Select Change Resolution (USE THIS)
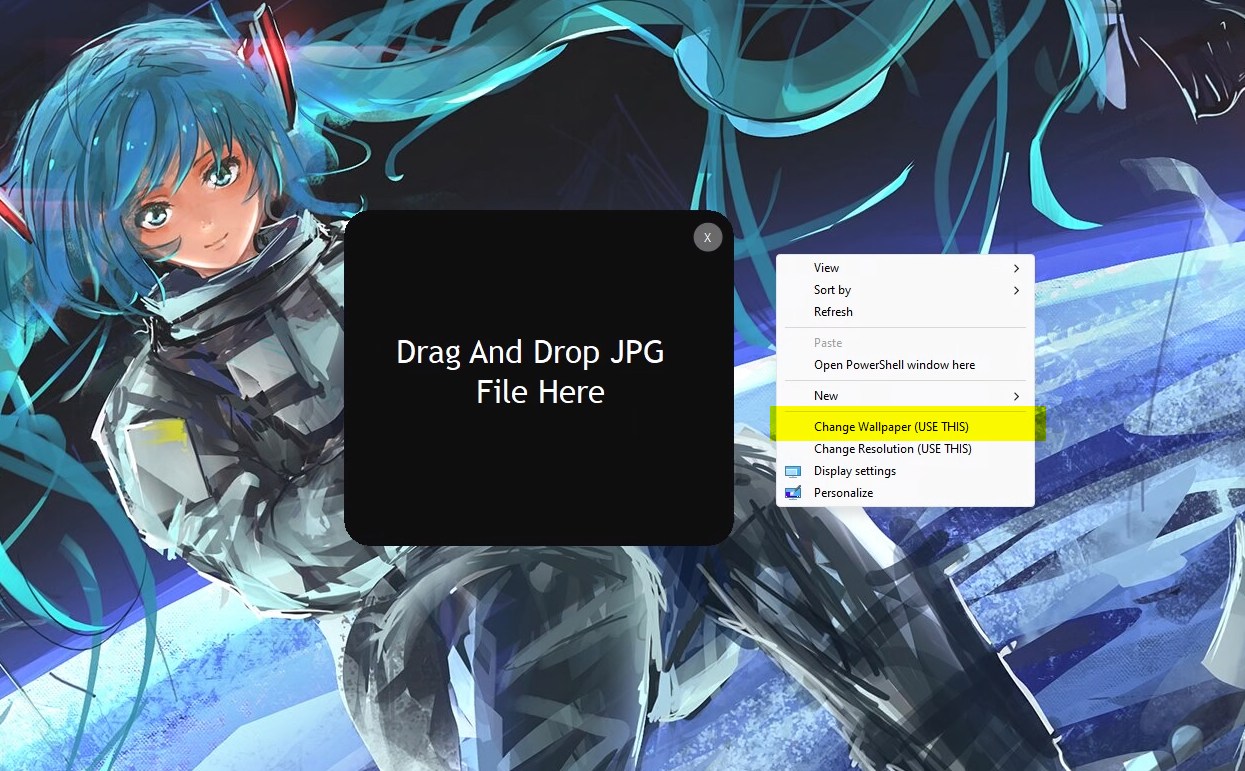 tap(905, 449)
